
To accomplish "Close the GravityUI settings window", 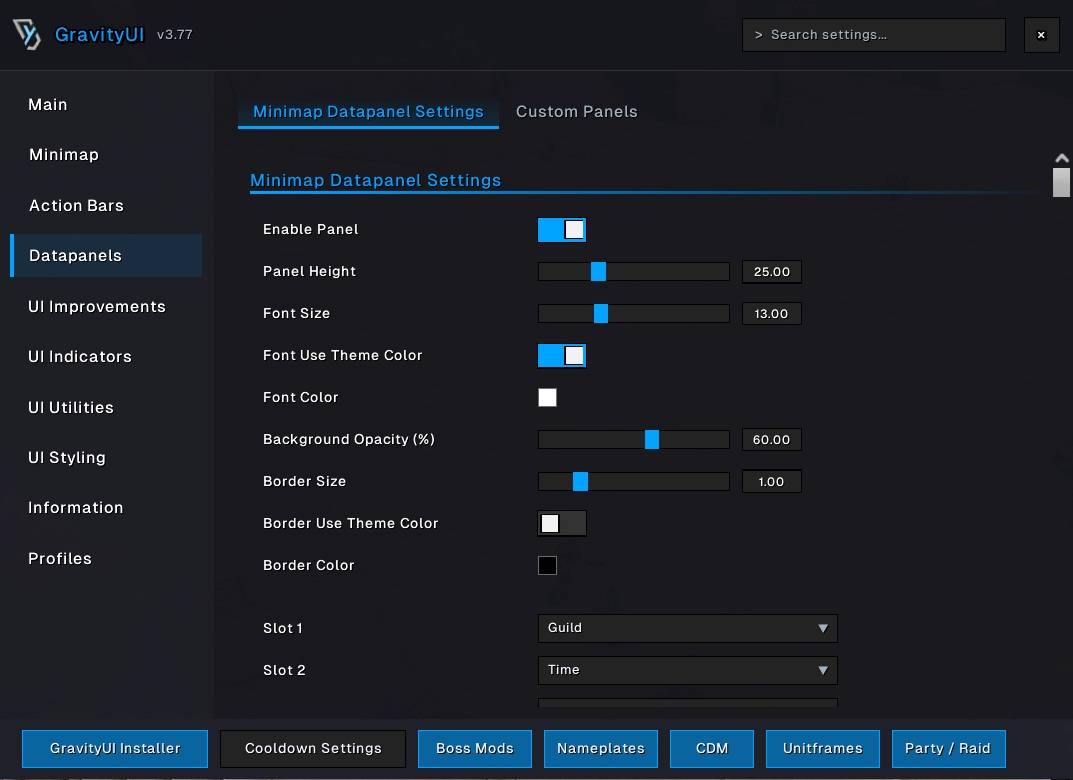I will tap(1041, 35).
